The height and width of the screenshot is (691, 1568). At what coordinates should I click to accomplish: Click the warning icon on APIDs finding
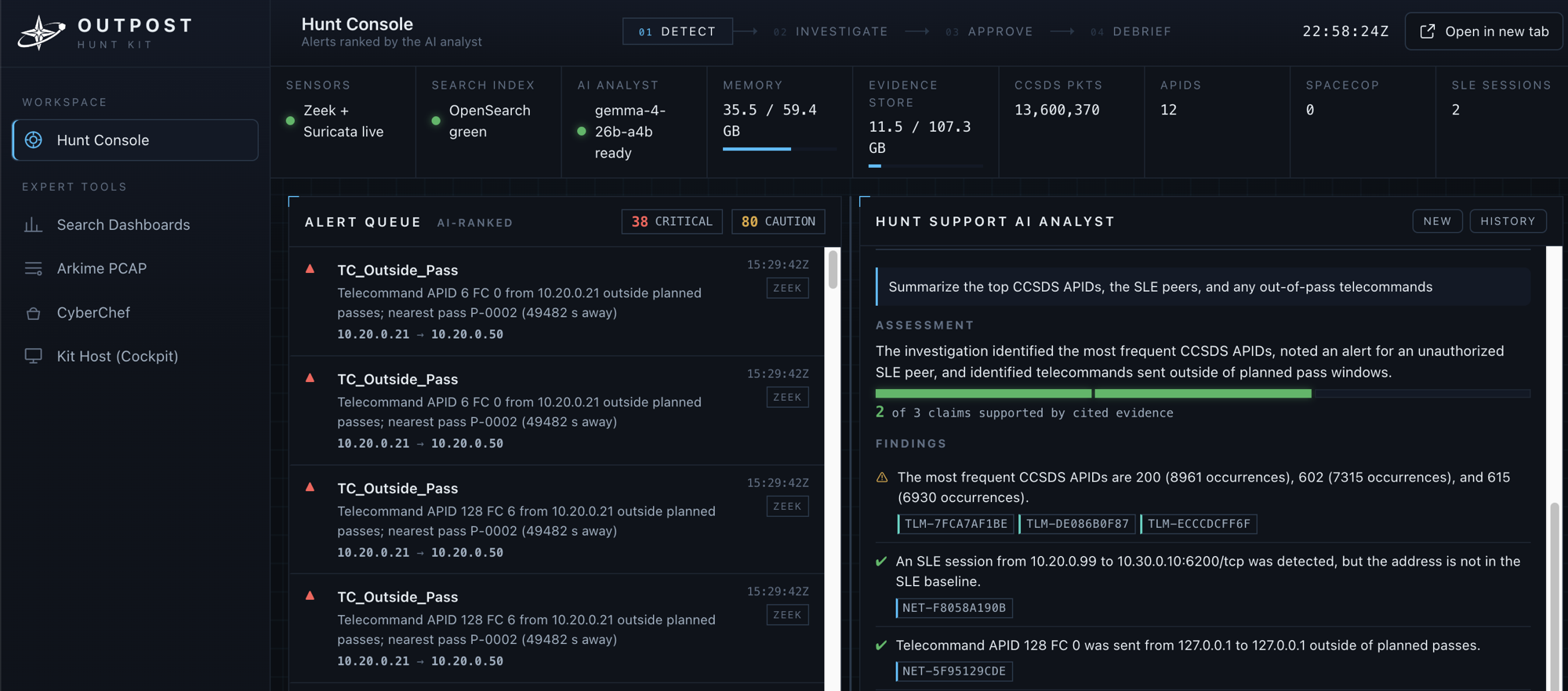point(882,478)
